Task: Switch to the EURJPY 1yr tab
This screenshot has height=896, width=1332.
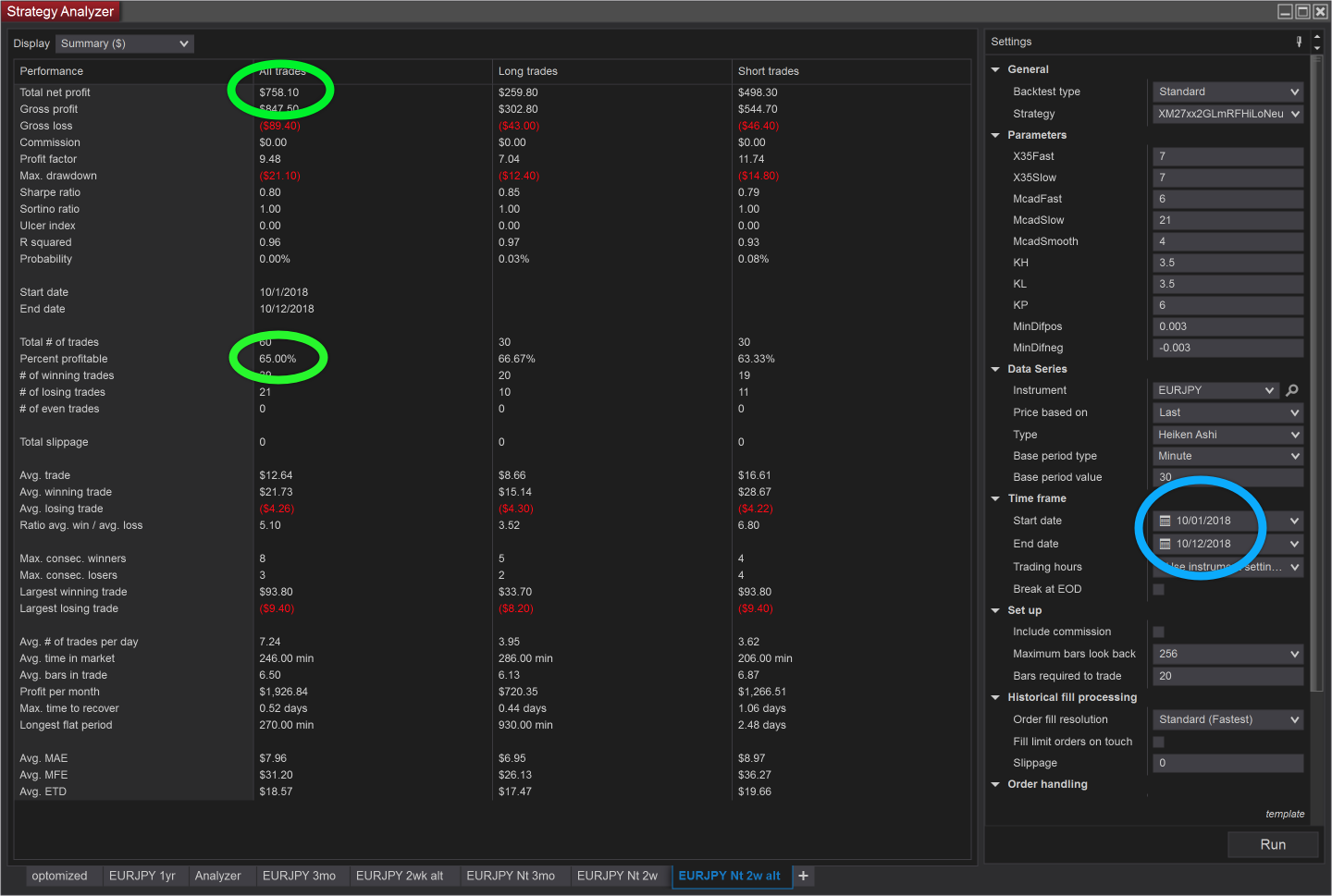Action: coord(142,876)
